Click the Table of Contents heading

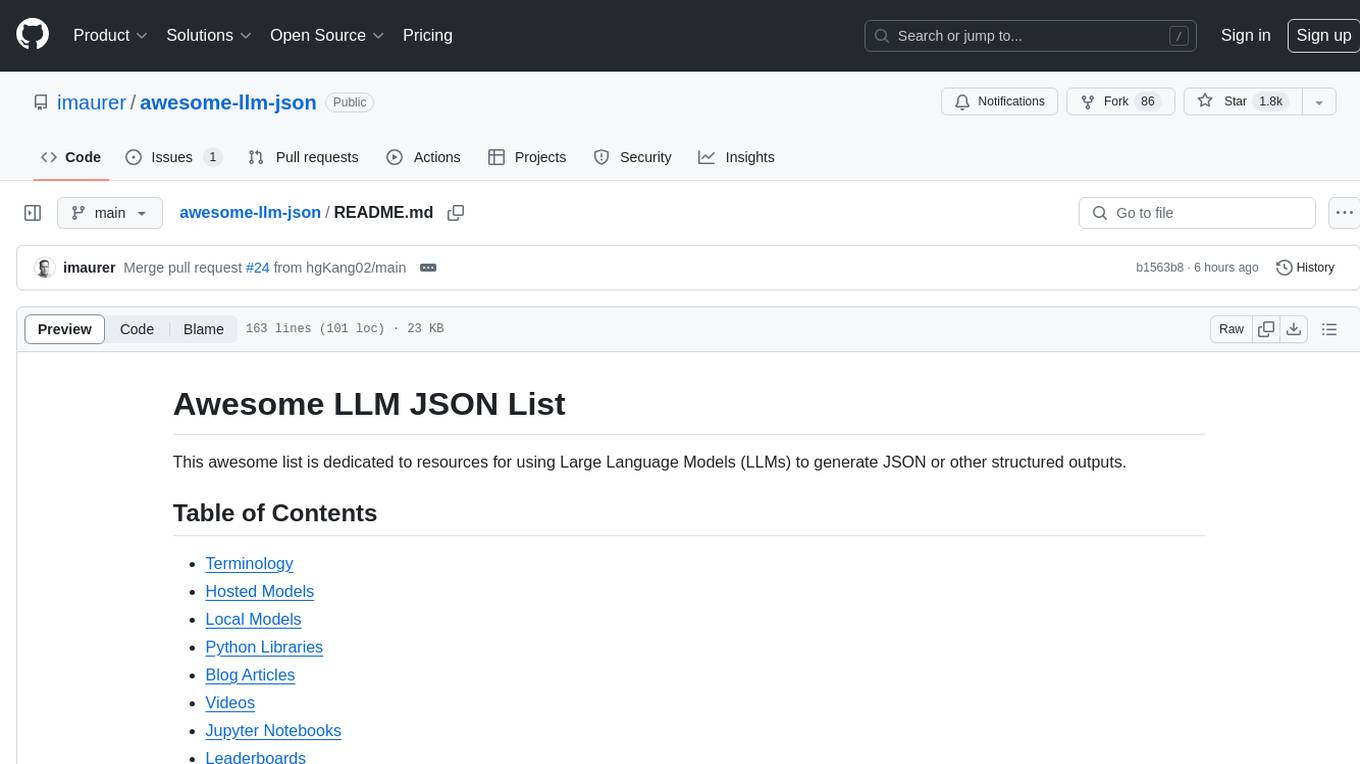pyautogui.click(x=275, y=513)
